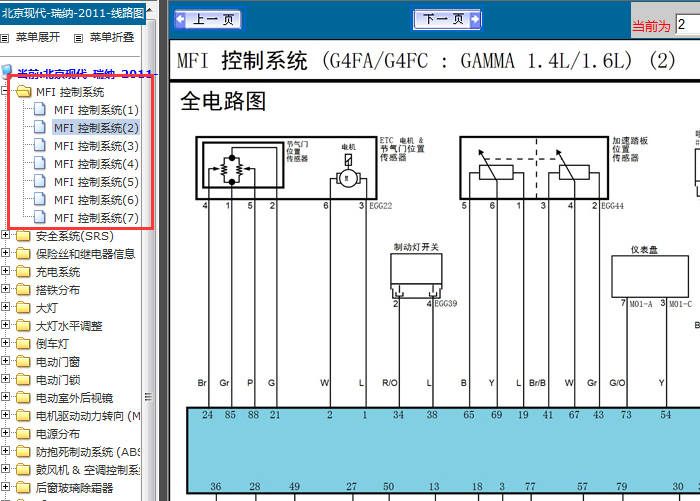This screenshot has width=700, height=501.
Task: Expand the 大灯水平调整 folder
Action: click(x=5, y=325)
